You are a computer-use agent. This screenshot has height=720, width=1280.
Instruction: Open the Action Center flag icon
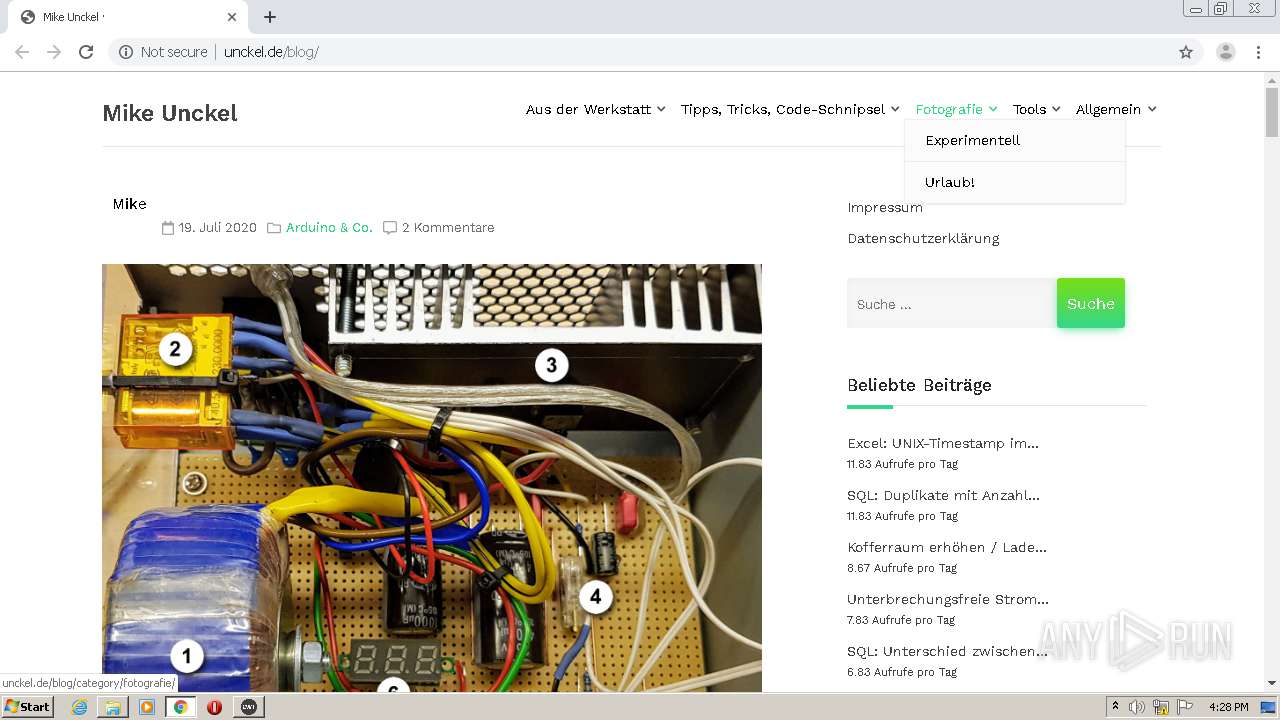(x=1185, y=707)
